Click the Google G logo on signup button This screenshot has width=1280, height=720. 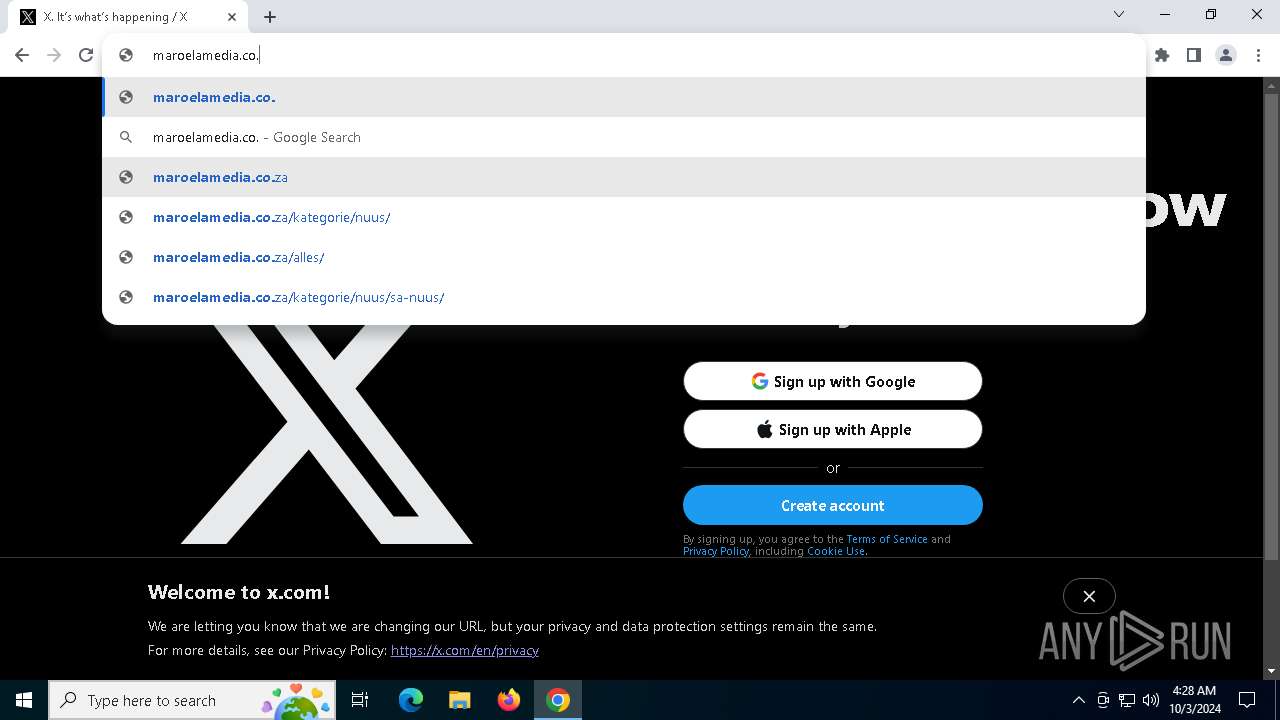click(x=760, y=381)
